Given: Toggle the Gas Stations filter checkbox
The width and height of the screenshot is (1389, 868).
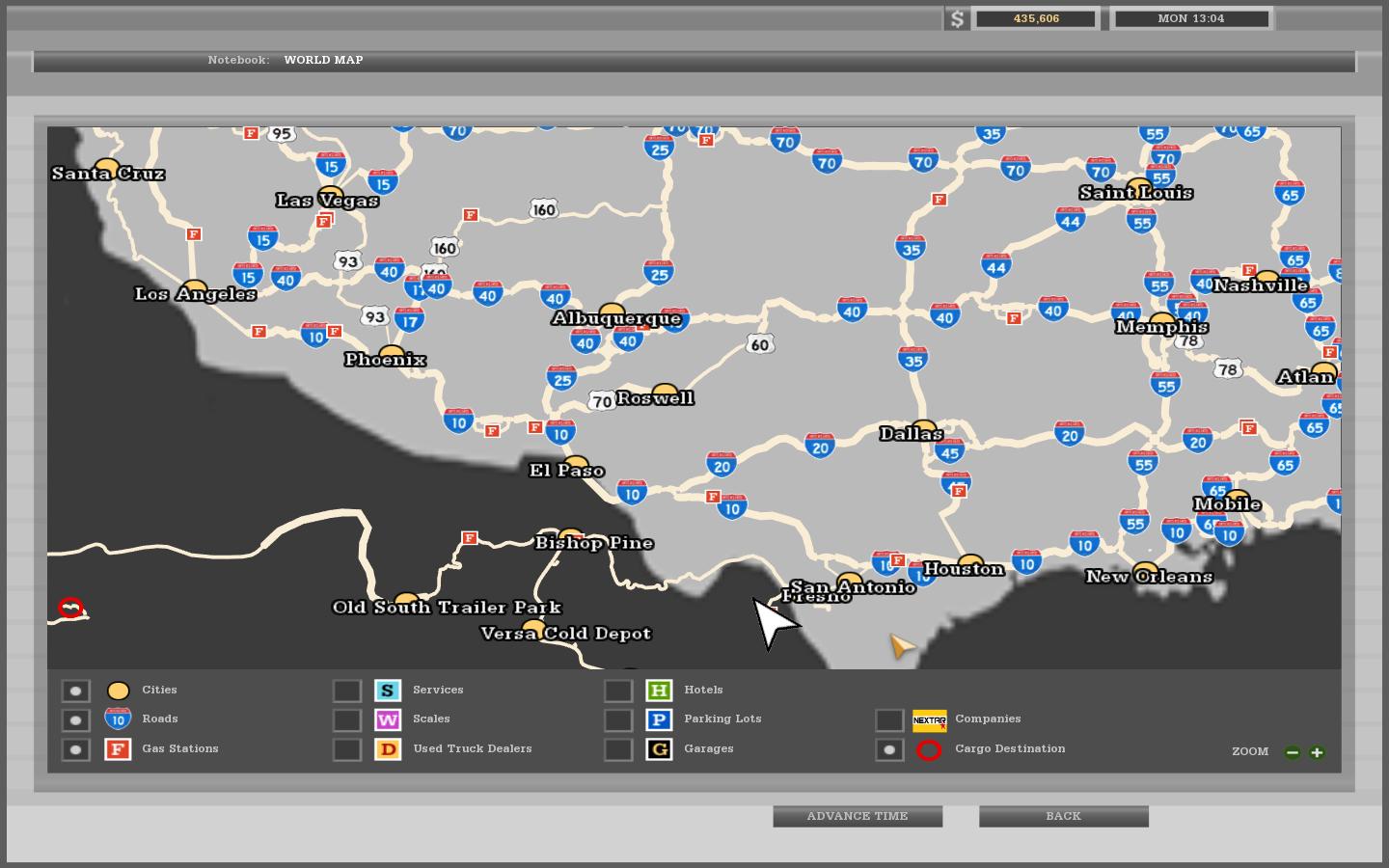Looking at the screenshot, I should pos(75,749).
